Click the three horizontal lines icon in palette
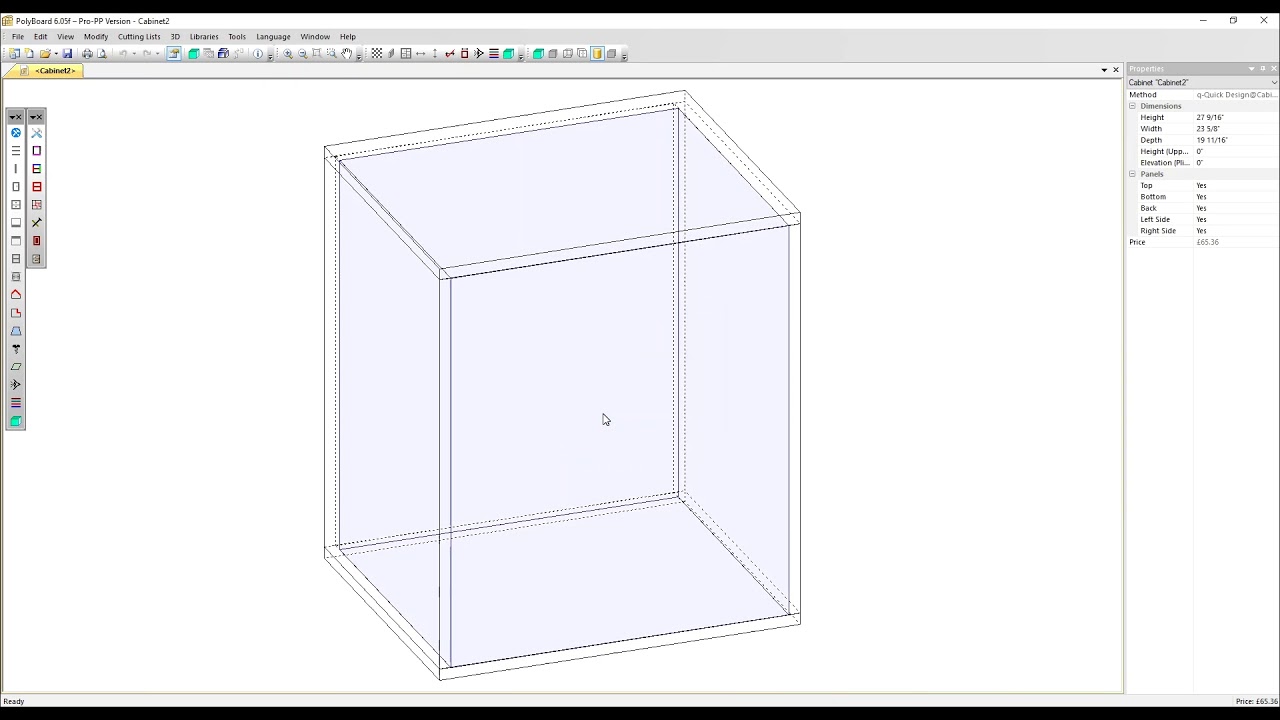 16,151
